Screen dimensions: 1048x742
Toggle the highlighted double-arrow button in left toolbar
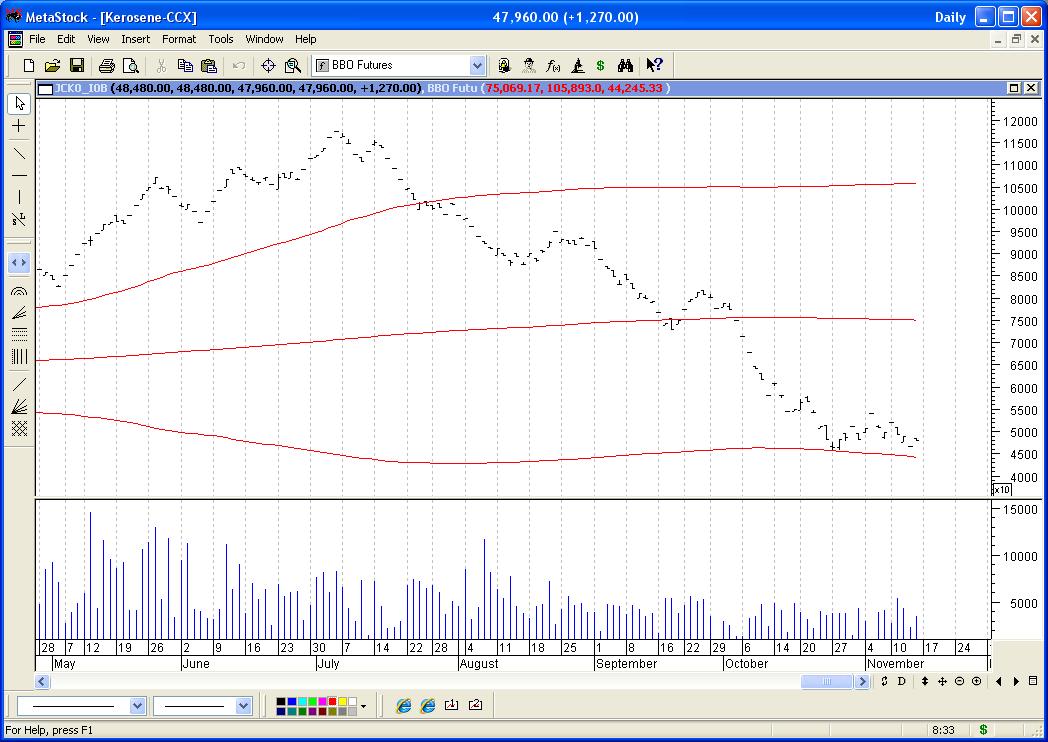pos(18,263)
